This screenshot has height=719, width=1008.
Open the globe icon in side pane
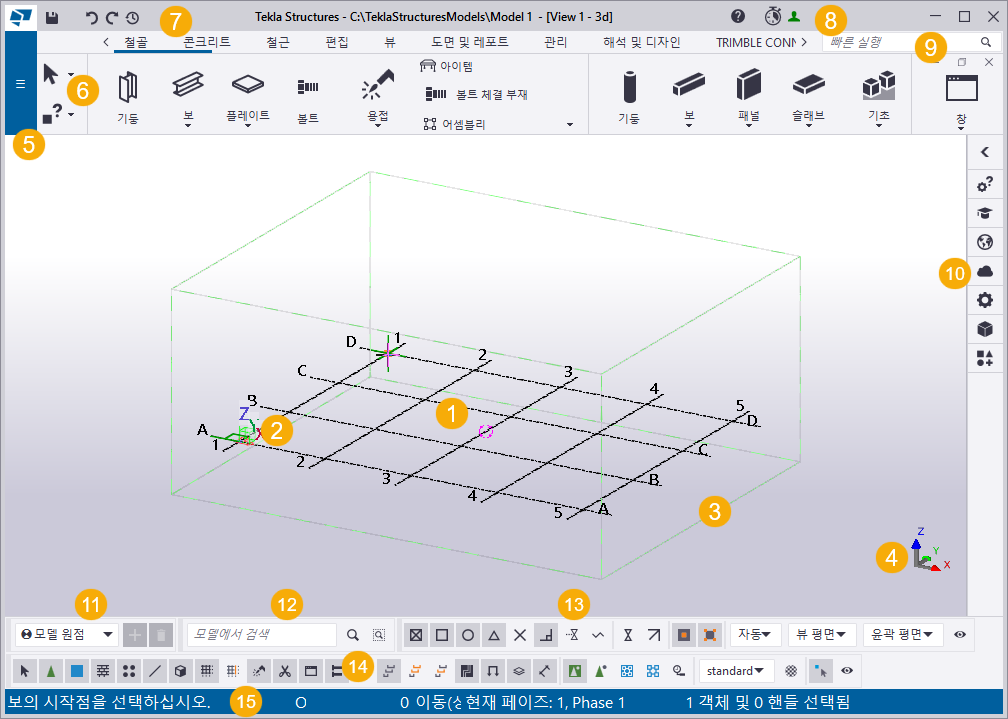tap(985, 242)
